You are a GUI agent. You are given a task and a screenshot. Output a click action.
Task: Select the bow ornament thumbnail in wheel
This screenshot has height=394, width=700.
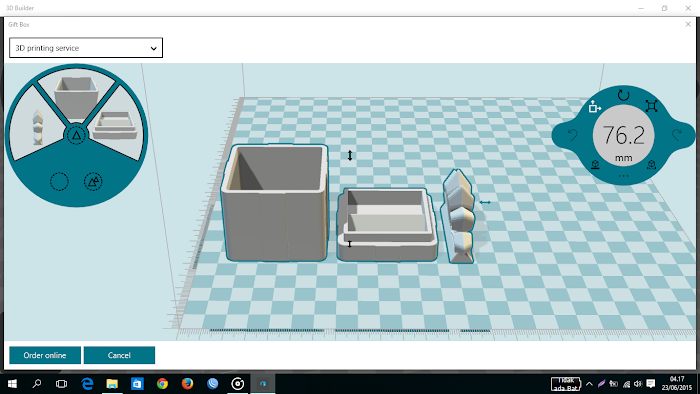[38, 127]
